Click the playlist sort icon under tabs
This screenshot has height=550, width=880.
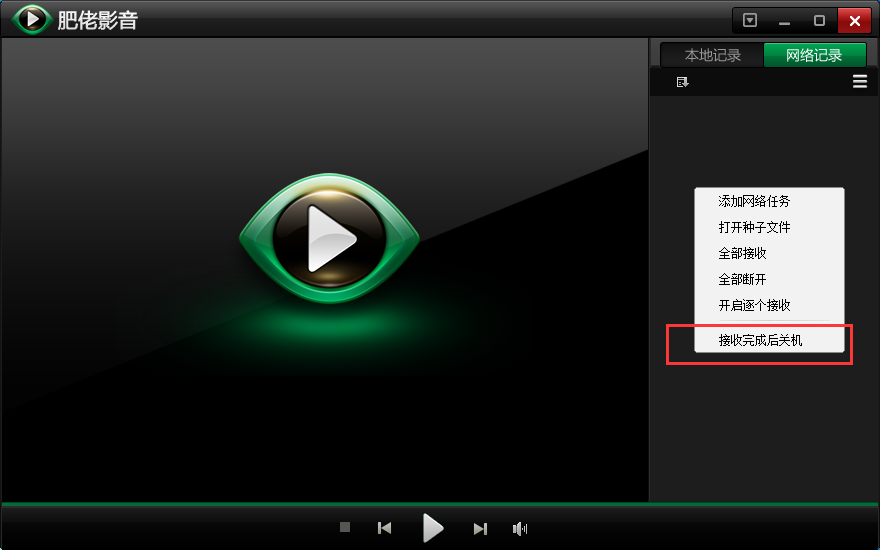click(682, 82)
